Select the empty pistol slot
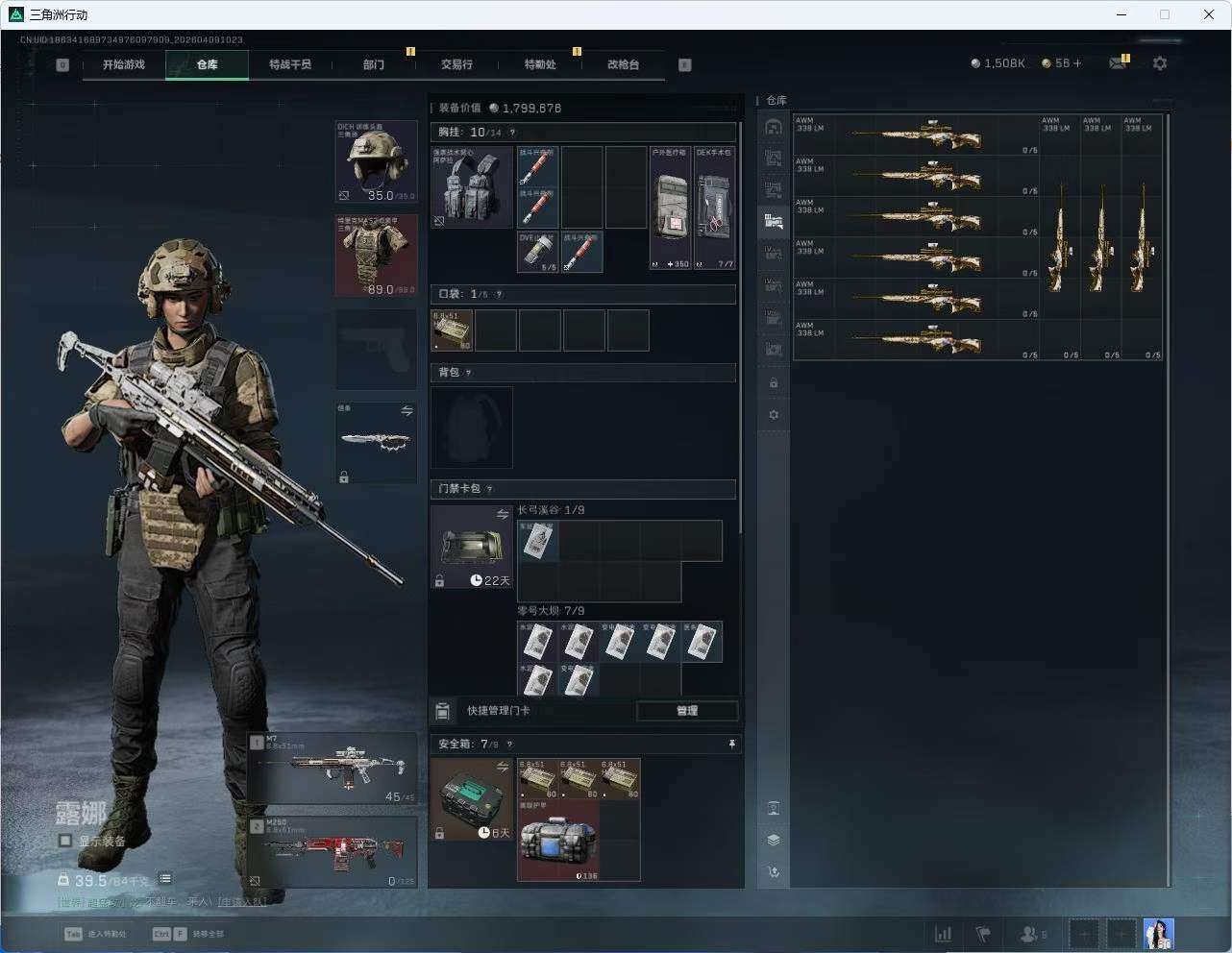Screen dimensions: 1232x953 (376, 349)
